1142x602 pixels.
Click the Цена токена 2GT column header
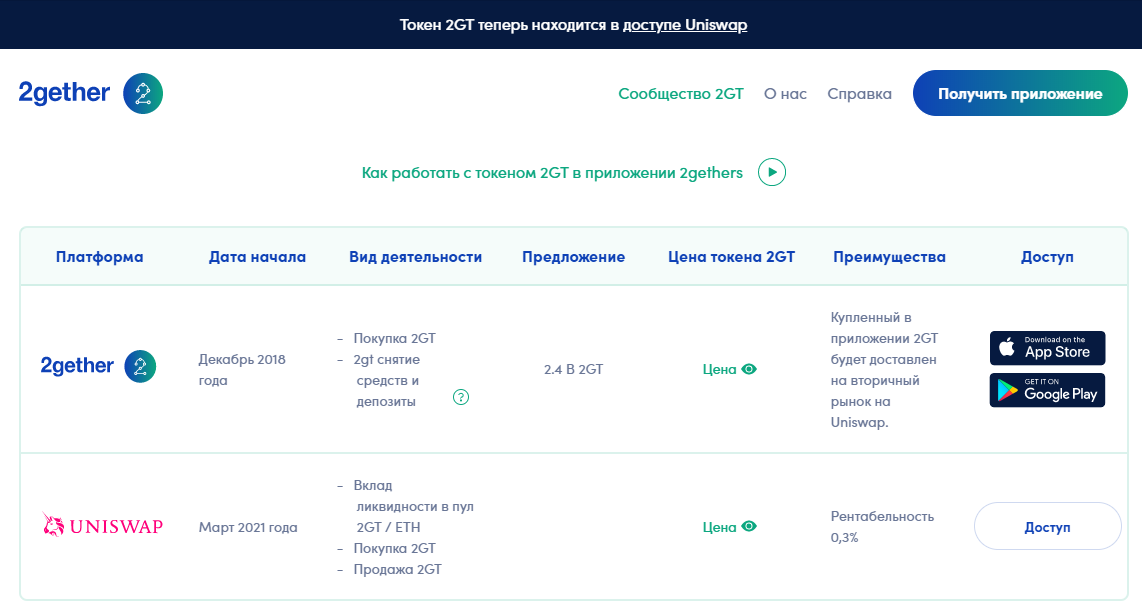tap(731, 257)
